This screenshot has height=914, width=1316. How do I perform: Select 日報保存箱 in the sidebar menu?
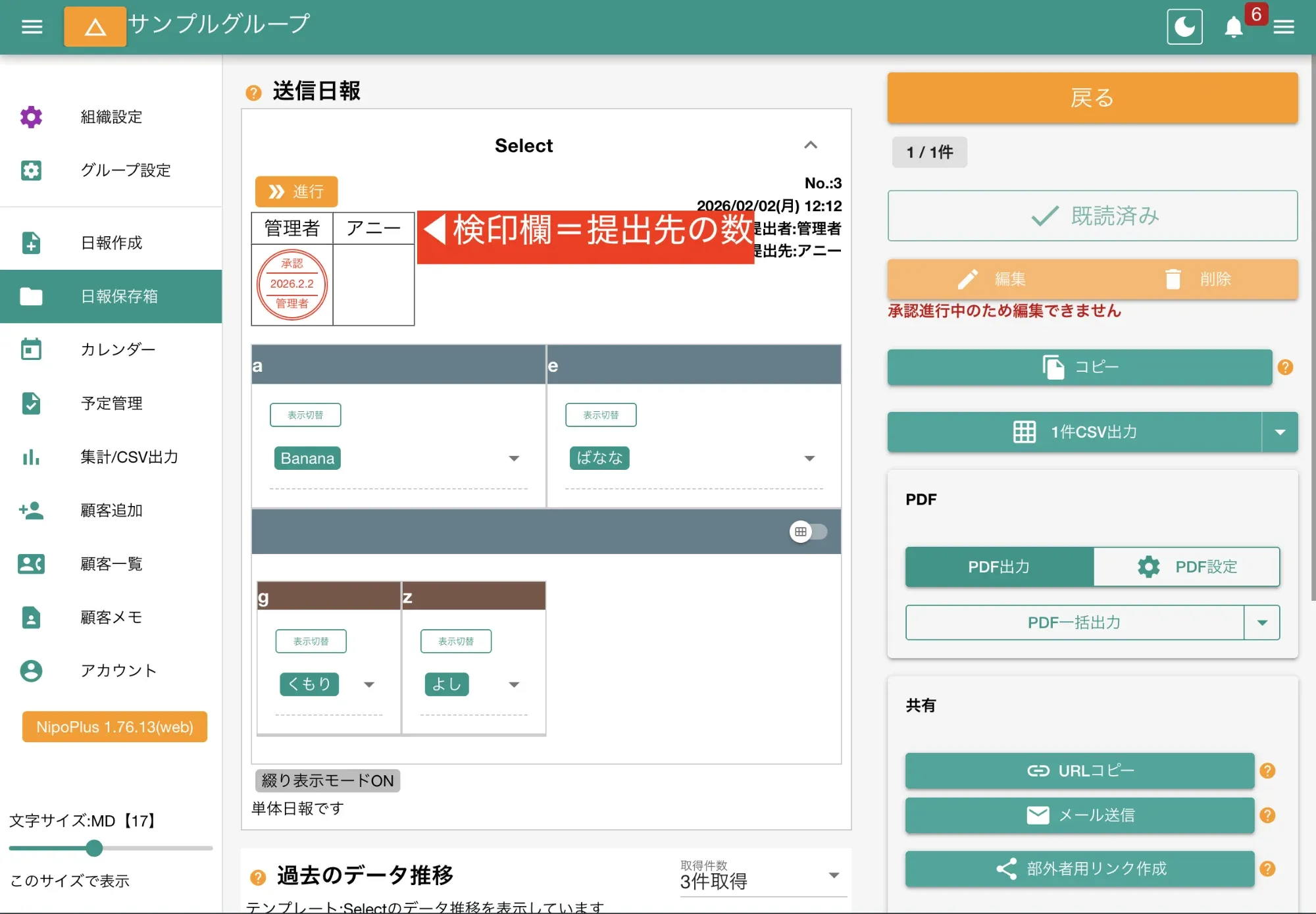click(111, 297)
